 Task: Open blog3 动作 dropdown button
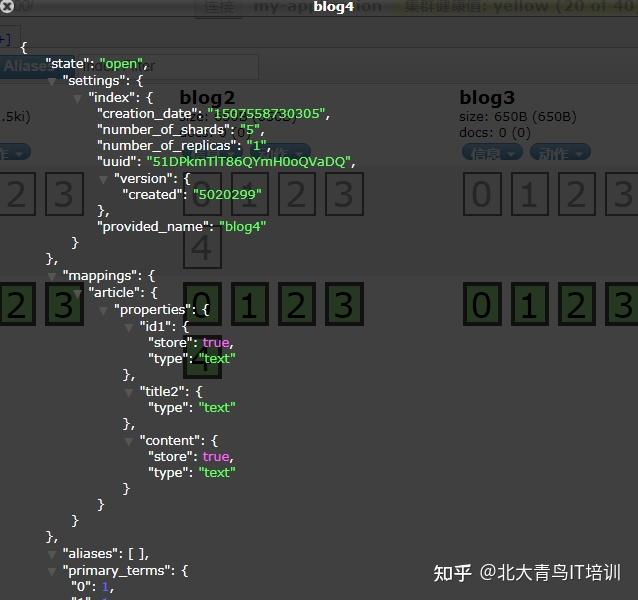(x=560, y=152)
